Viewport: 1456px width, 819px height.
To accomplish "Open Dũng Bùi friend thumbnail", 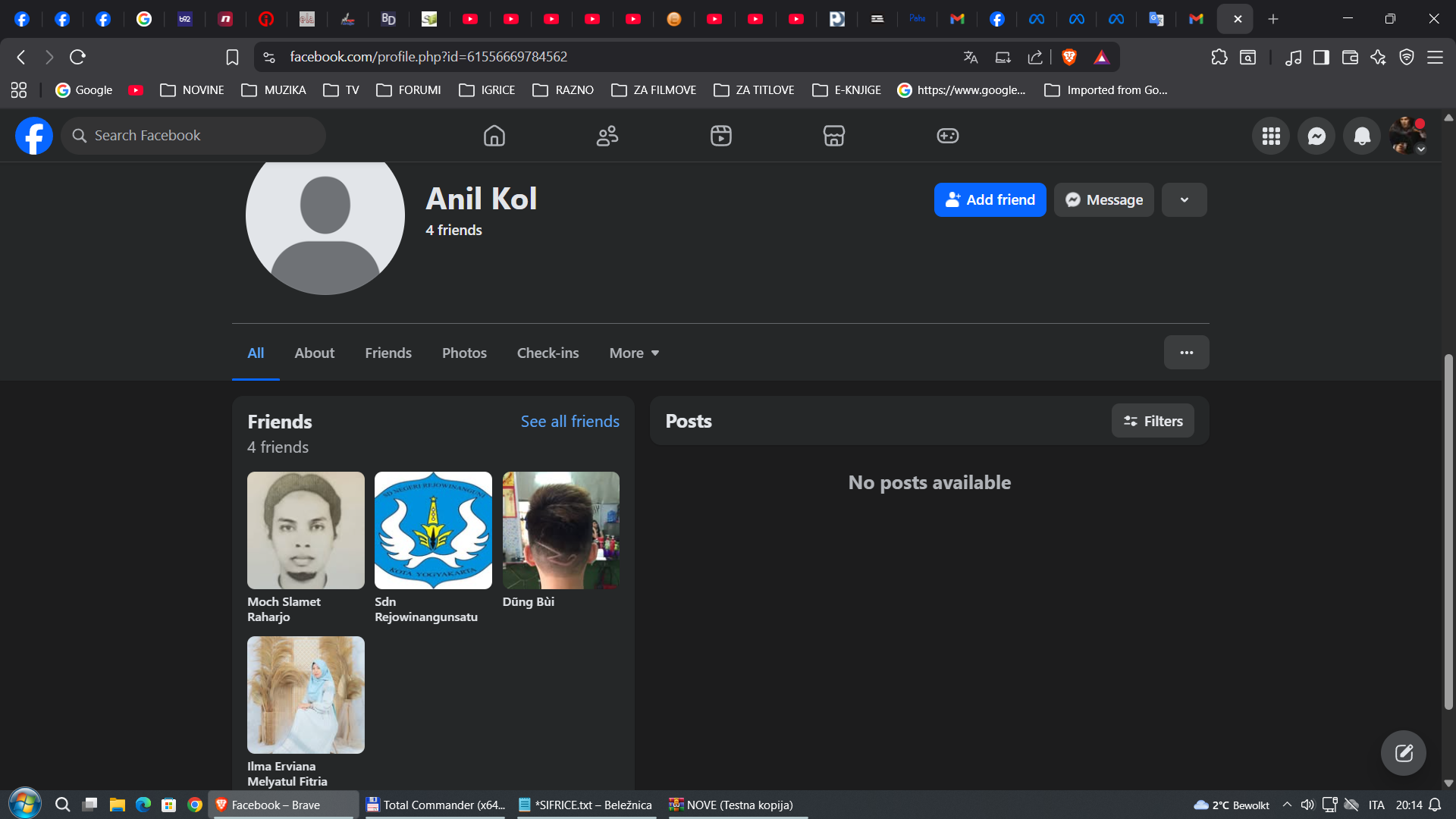I will (x=560, y=530).
